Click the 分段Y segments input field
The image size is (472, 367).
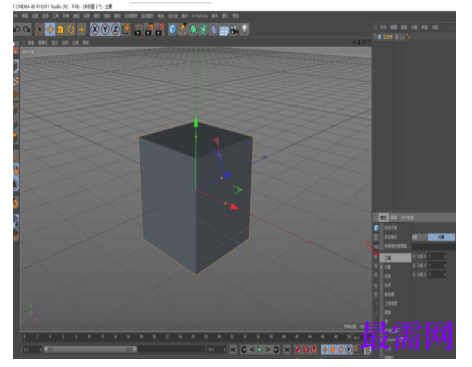pos(437,265)
